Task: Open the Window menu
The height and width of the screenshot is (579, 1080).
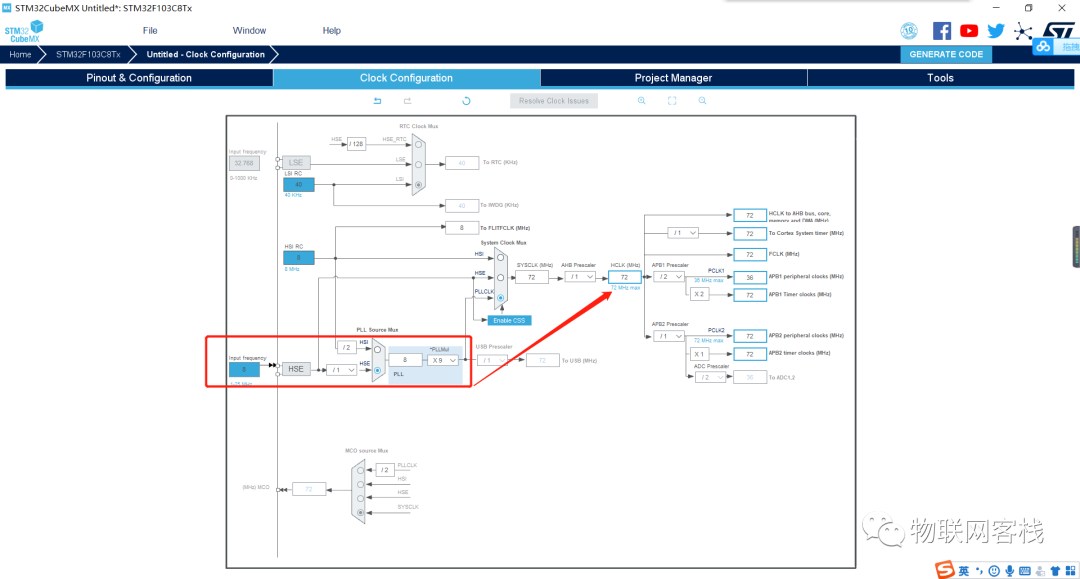Action: tap(249, 30)
